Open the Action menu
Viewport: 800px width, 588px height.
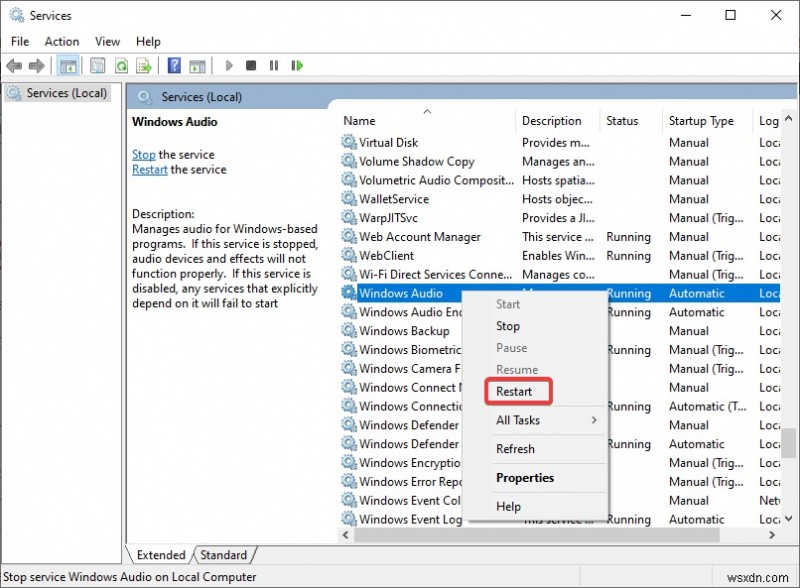pyautogui.click(x=61, y=41)
